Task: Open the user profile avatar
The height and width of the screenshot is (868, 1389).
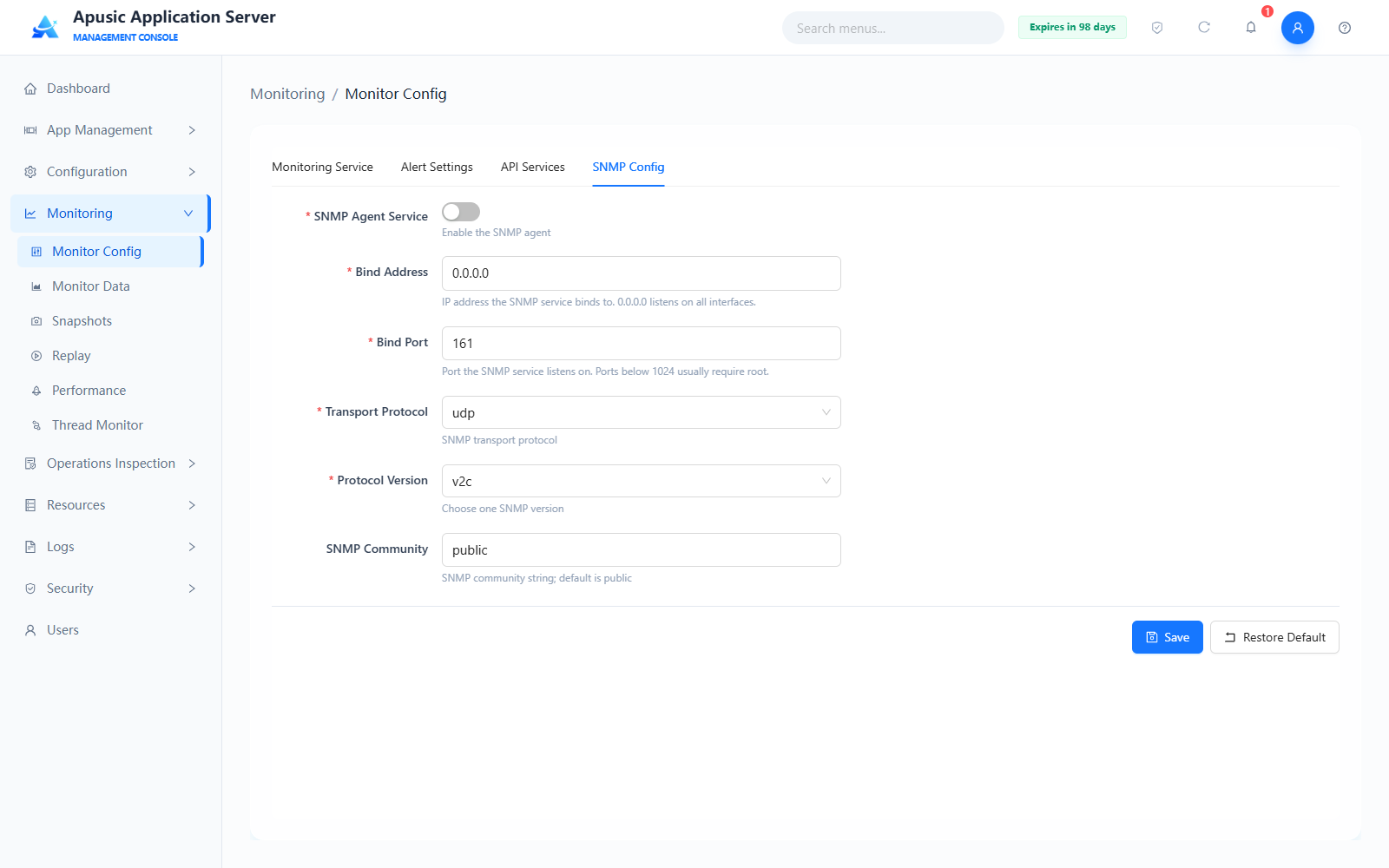Action: coord(1298,28)
